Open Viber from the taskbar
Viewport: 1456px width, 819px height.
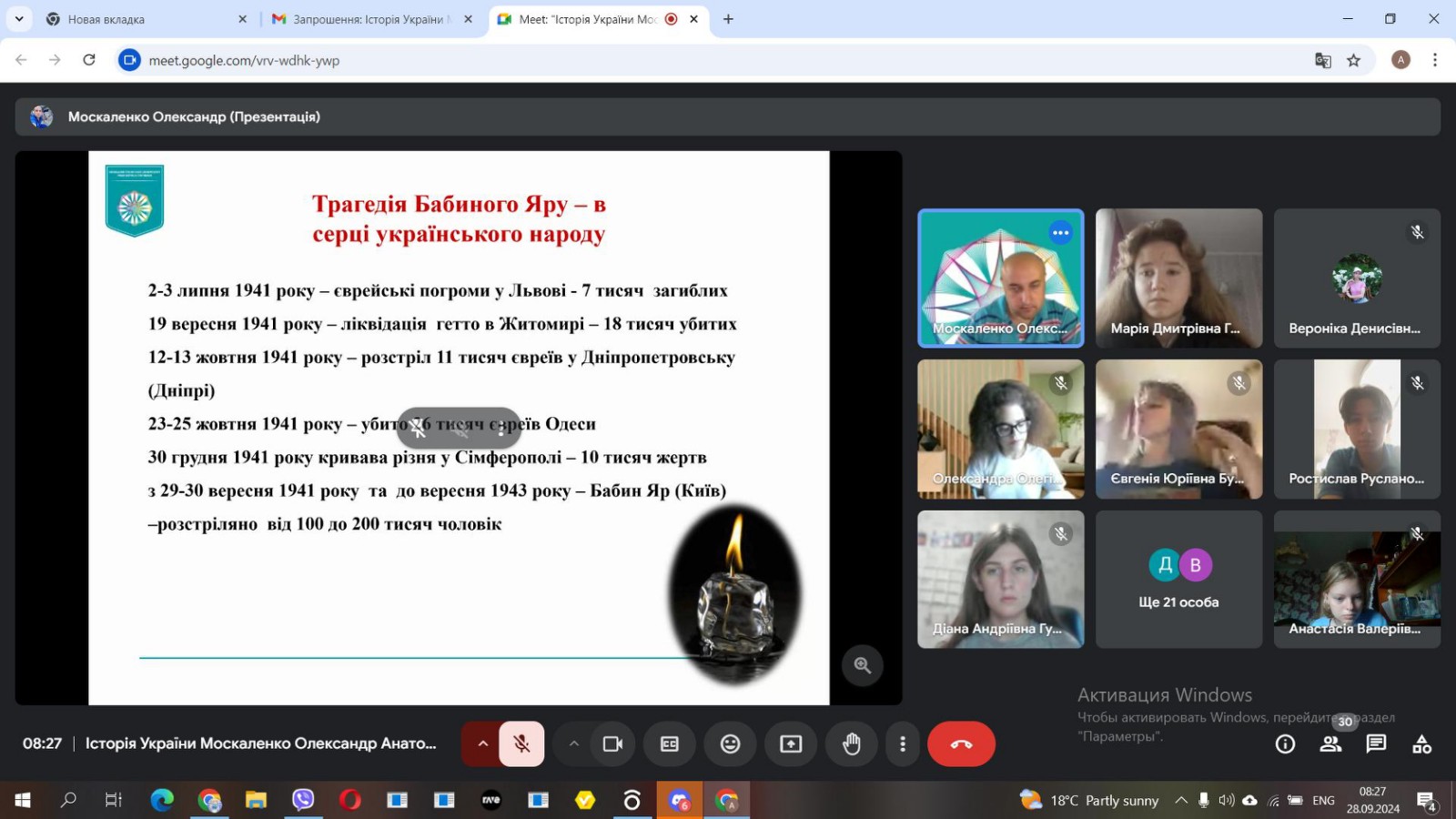click(x=303, y=800)
